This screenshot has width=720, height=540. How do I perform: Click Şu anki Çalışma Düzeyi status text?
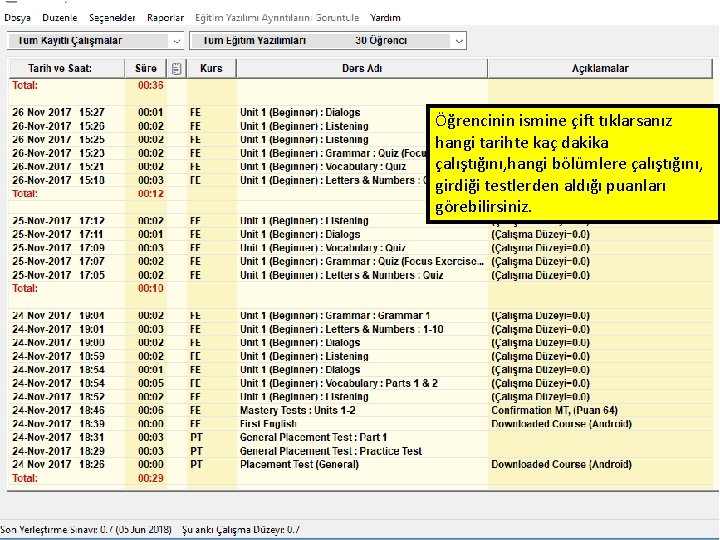click(241, 530)
